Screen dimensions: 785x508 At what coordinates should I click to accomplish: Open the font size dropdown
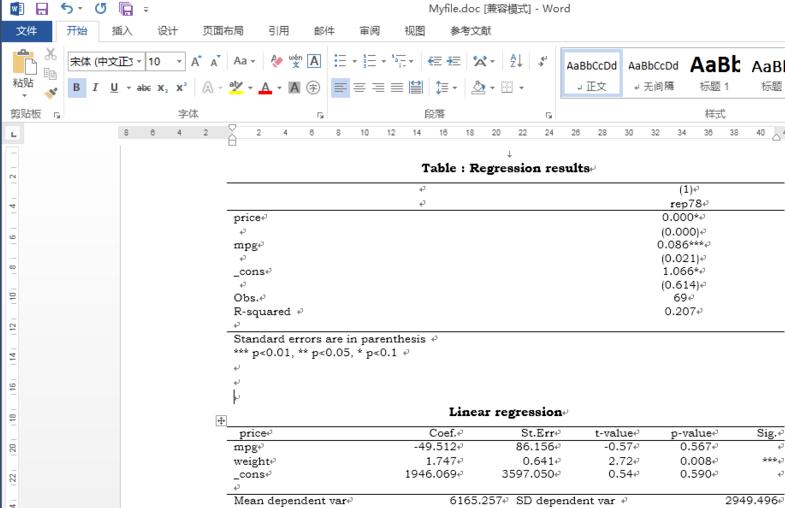point(179,62)
